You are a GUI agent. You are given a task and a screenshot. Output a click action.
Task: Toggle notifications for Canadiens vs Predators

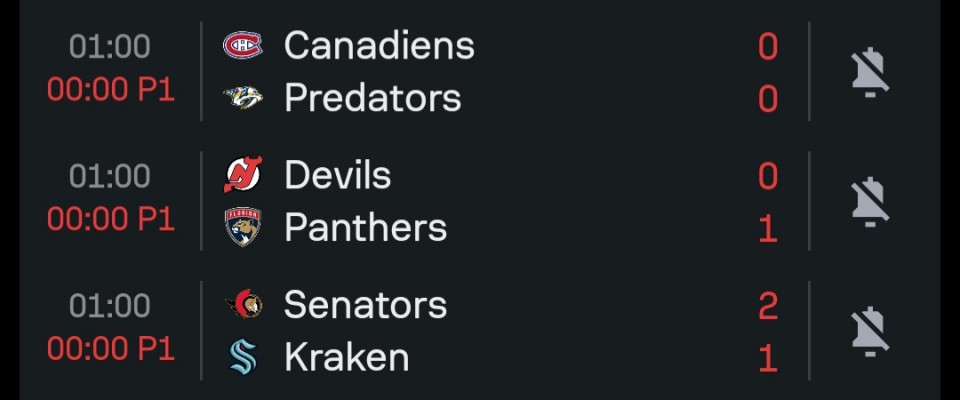(x=870, y=72)
